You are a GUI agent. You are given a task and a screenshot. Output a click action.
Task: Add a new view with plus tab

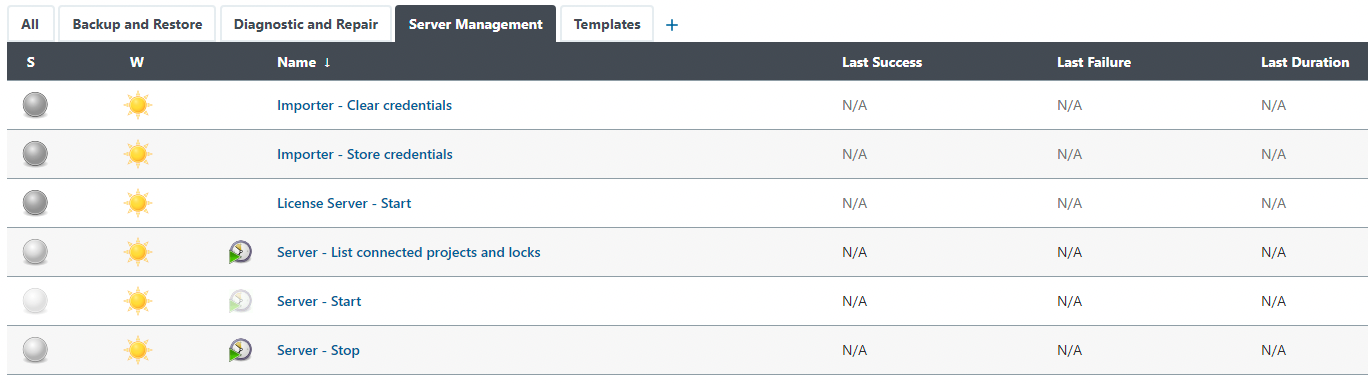[672, 25]
